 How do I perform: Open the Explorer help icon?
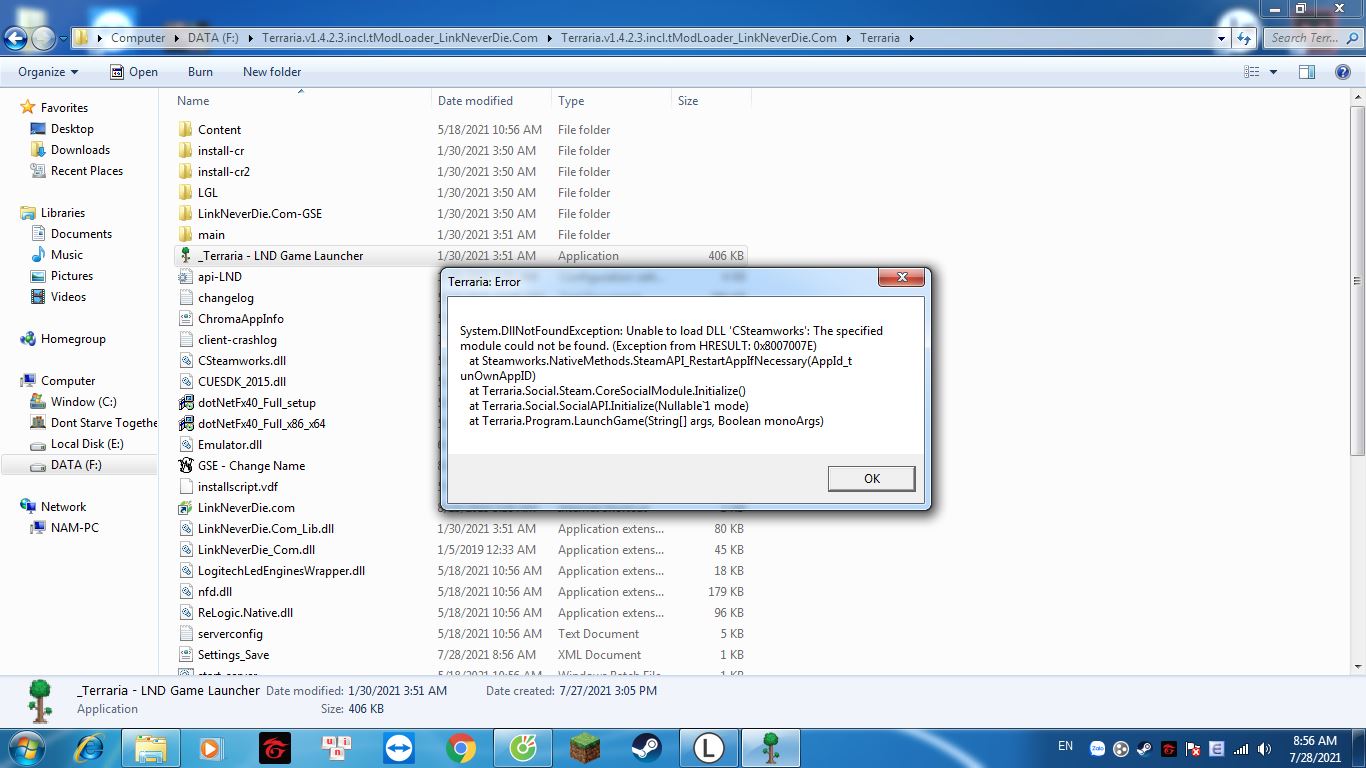(x=1343, y=72)
